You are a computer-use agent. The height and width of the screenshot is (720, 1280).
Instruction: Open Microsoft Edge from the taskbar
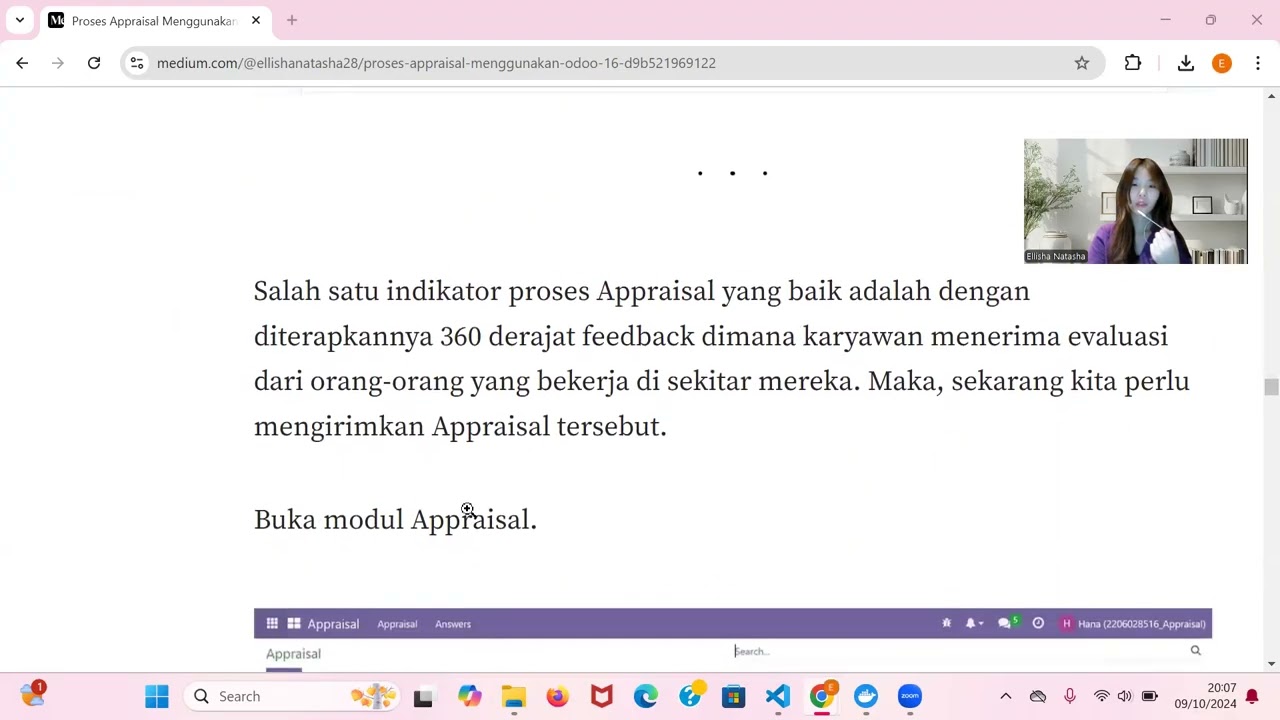tap(645, 696)
